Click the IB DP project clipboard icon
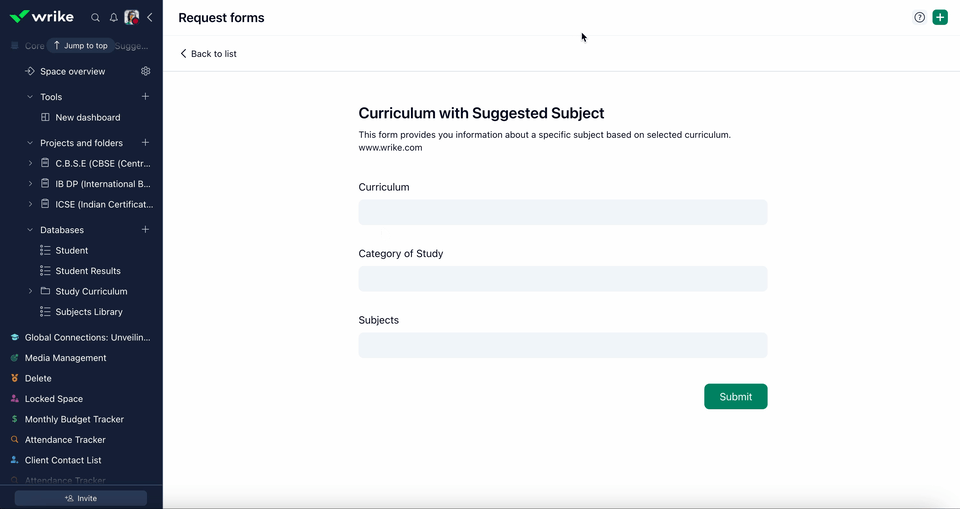This screenshot has height=509, width=960. point(45,183)
